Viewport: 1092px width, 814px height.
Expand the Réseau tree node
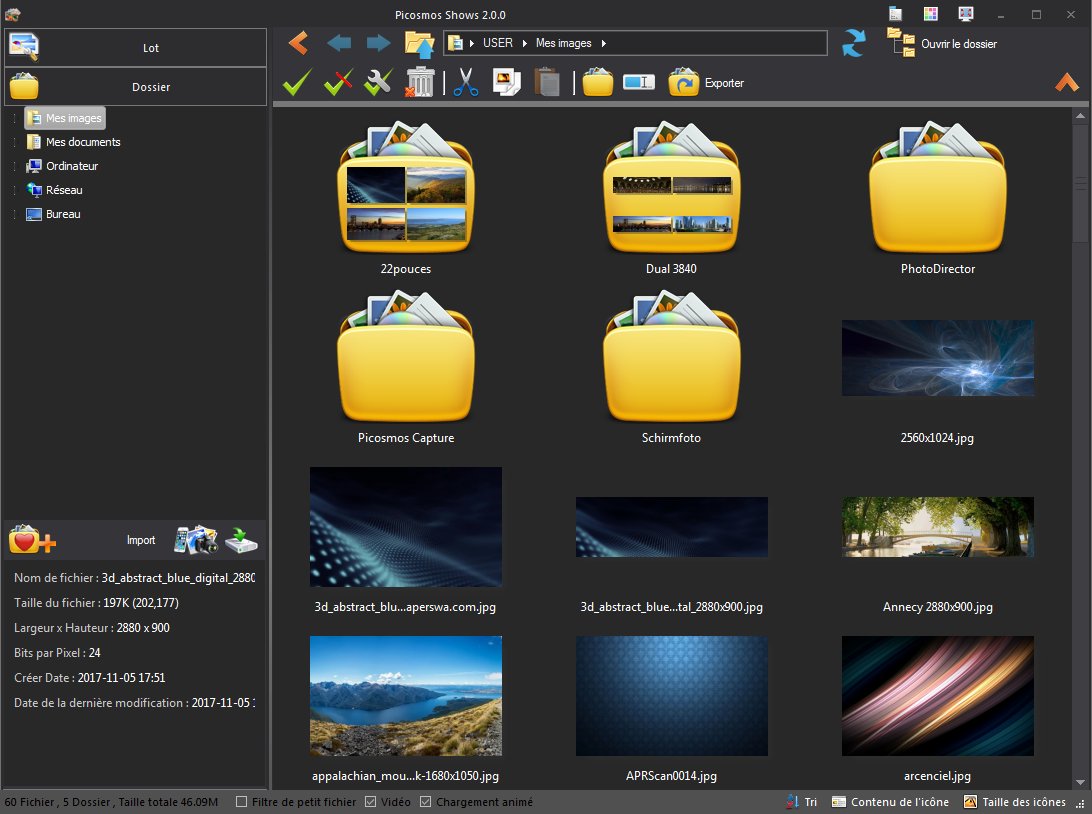15,190
